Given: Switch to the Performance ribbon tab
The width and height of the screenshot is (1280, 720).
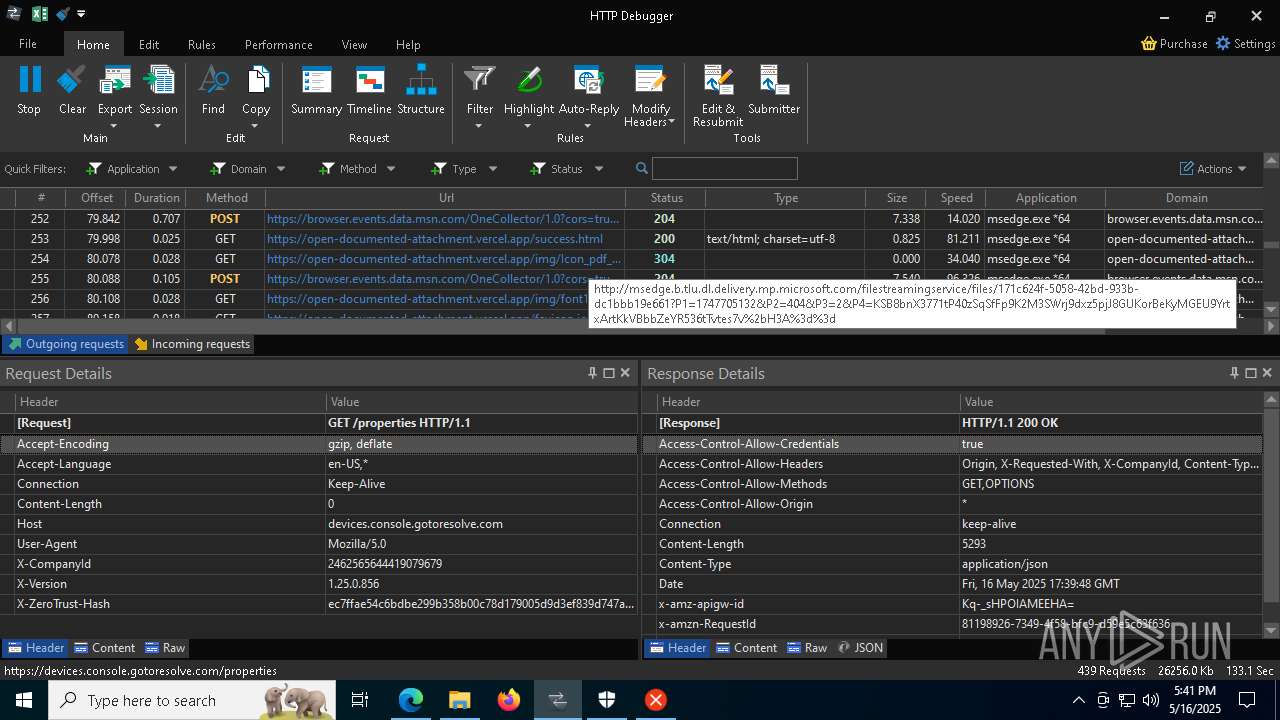Looking at the screenshot, I should pyautogui.click(x=278, y=44).
